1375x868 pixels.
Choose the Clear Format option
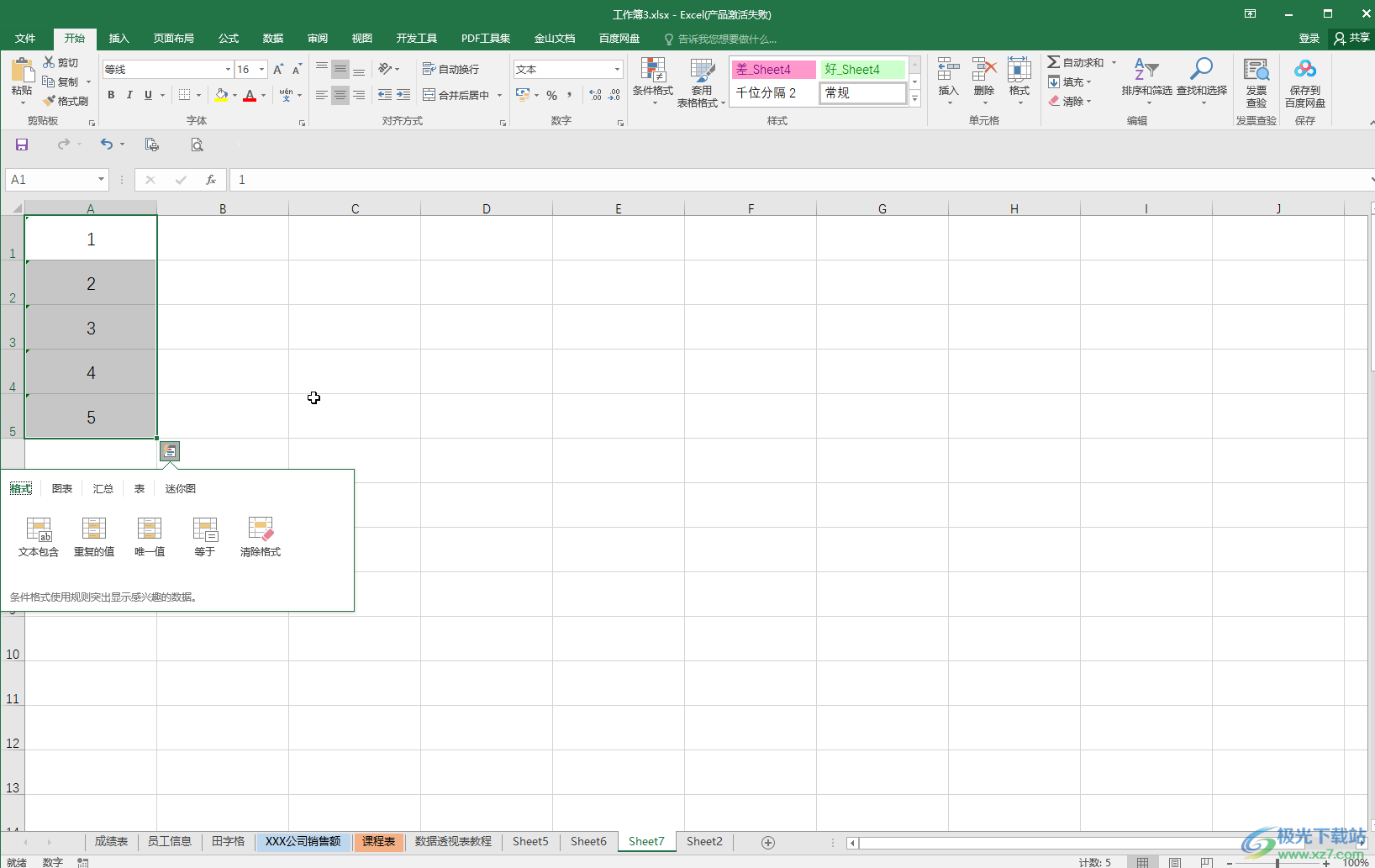261,537
